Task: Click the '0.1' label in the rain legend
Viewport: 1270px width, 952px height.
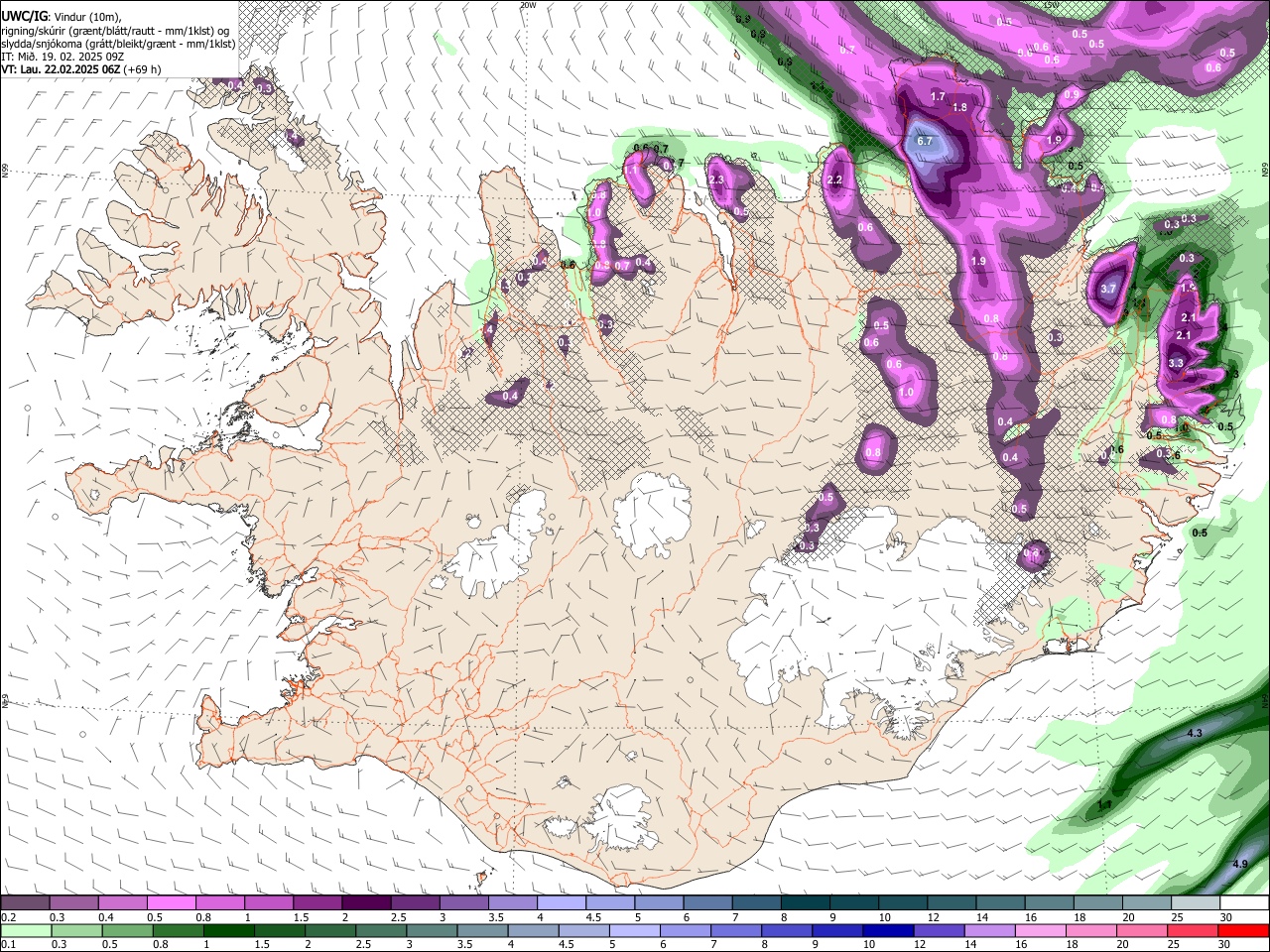Action: tap(8, 945)
